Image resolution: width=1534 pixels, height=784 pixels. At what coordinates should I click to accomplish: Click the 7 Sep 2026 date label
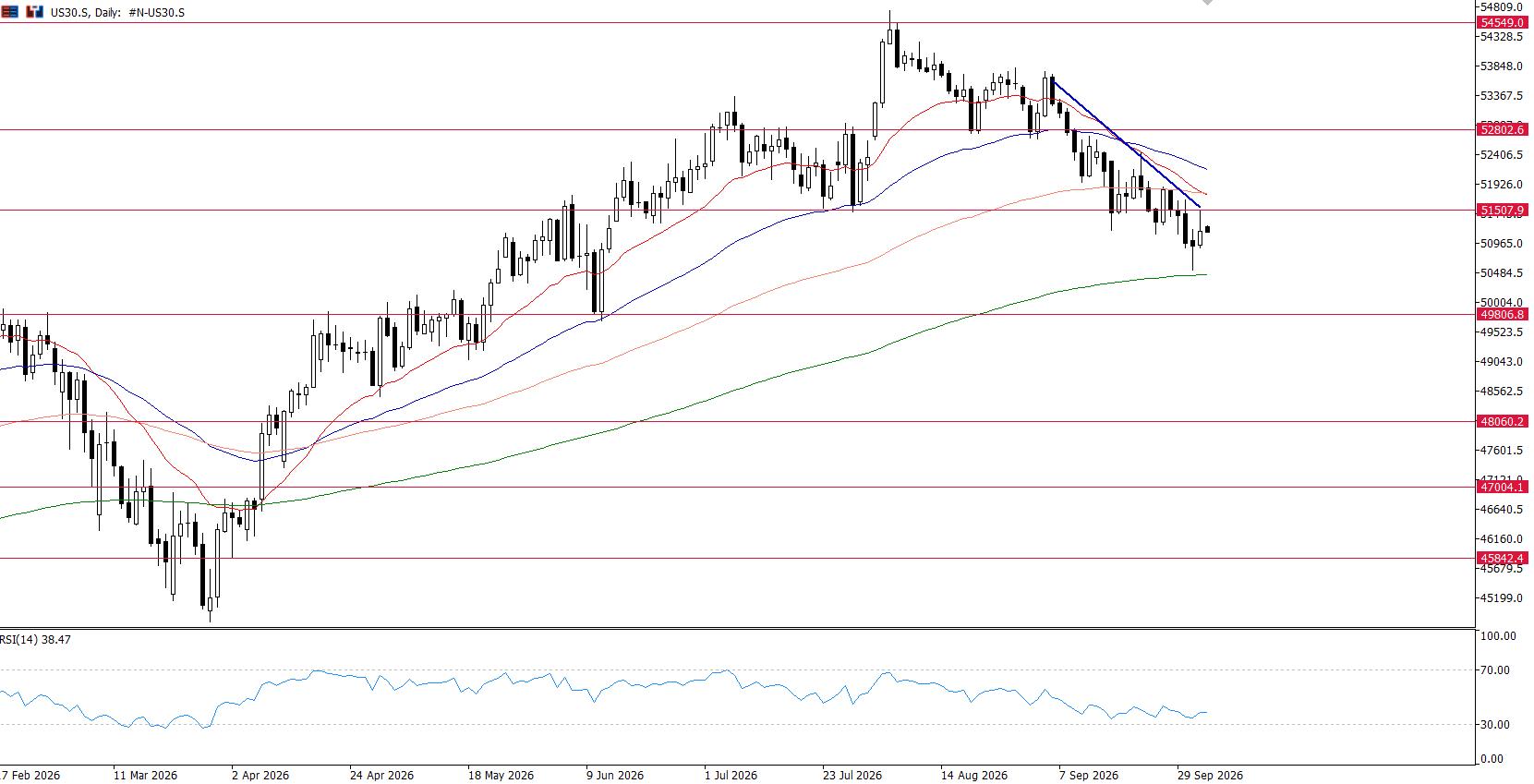click(x=1089, y=775)
